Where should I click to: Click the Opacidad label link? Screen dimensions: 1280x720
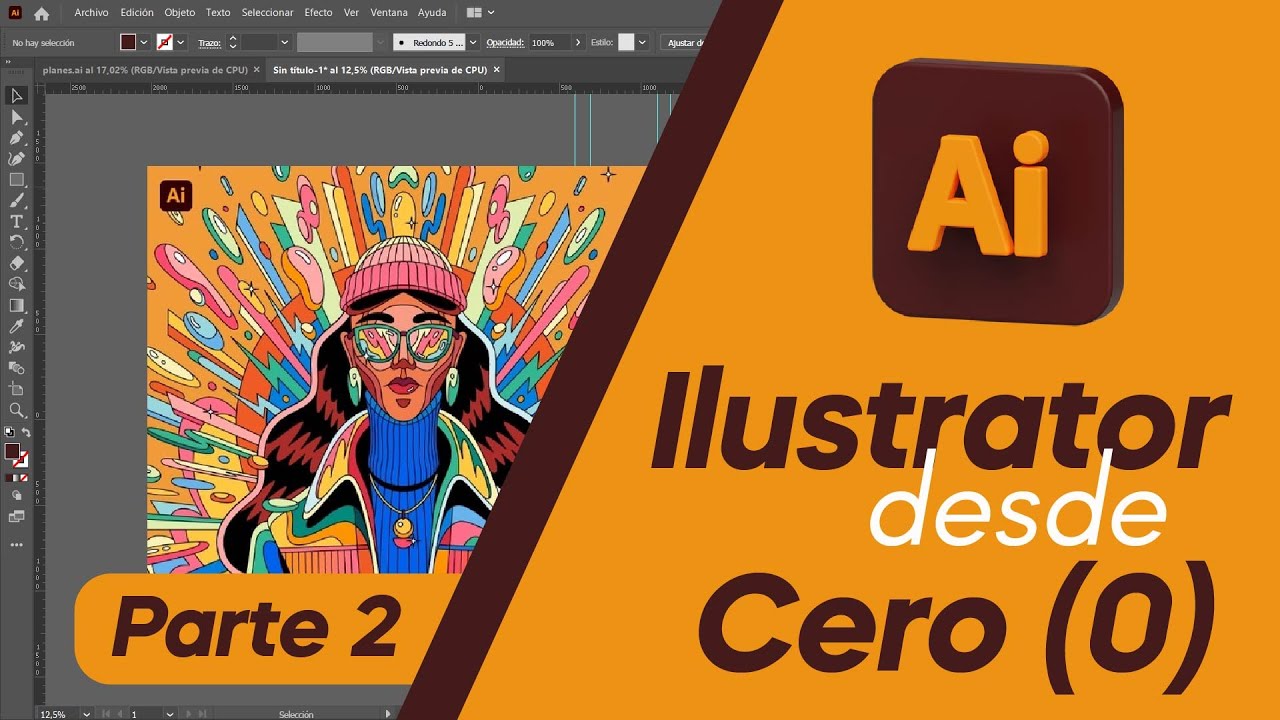[505, 43]
